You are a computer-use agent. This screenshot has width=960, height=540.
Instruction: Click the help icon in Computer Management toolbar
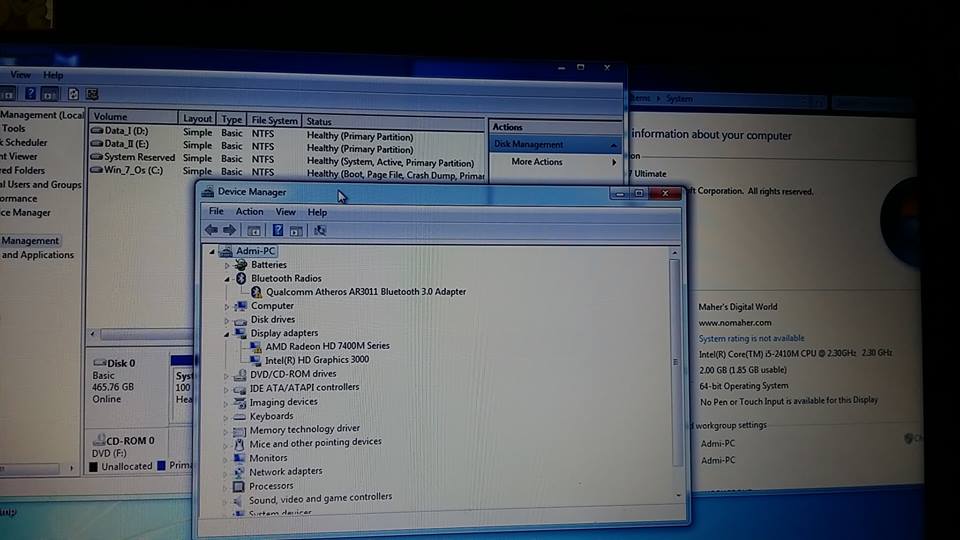30,93
